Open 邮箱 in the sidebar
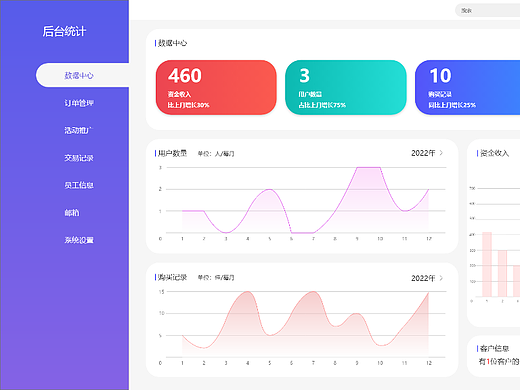 tap(72, 213)
